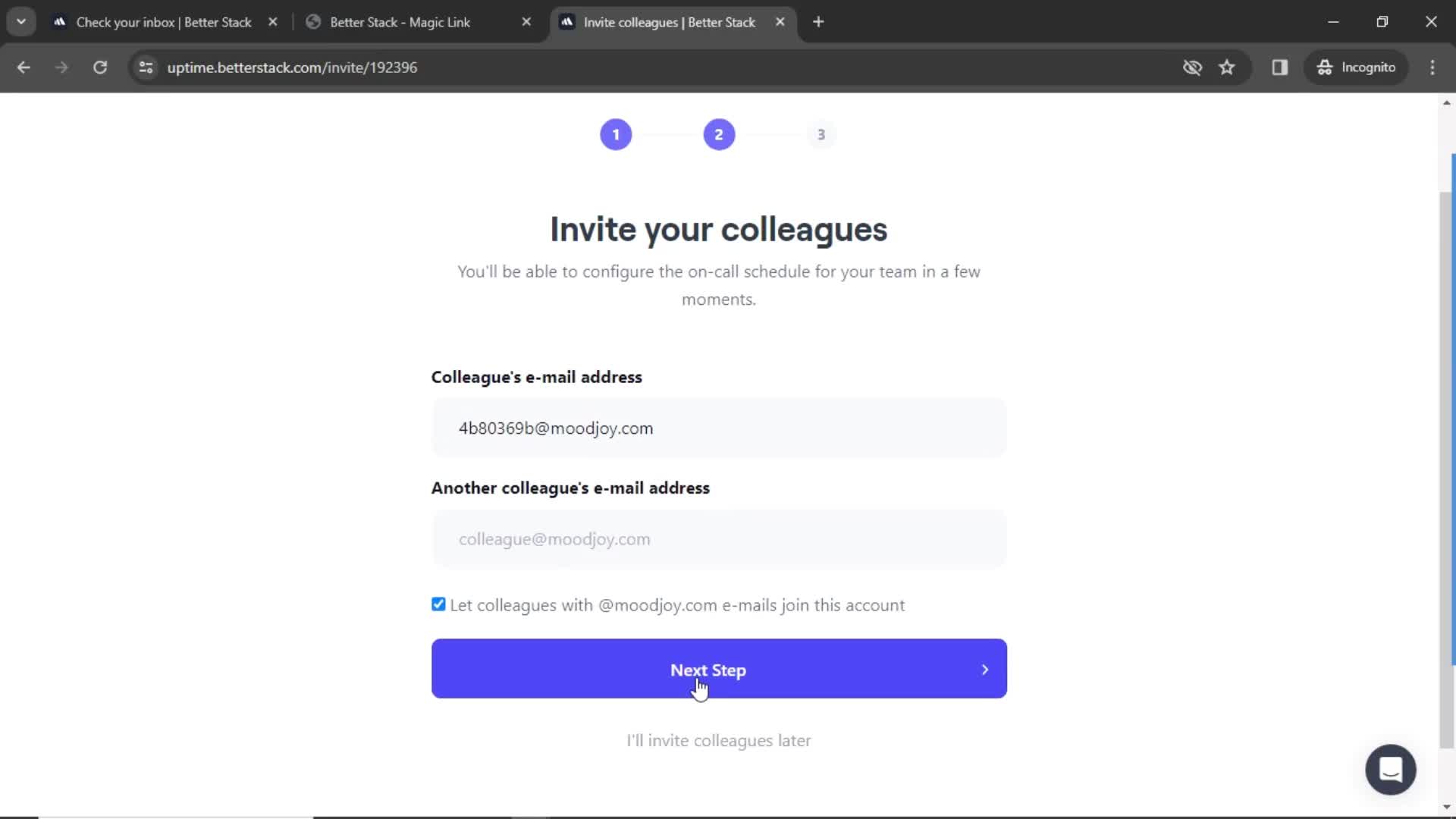This screenshot has height=819, width=1456.
Task: Click the step 2 progress indicator
Action: pos(718,134)
